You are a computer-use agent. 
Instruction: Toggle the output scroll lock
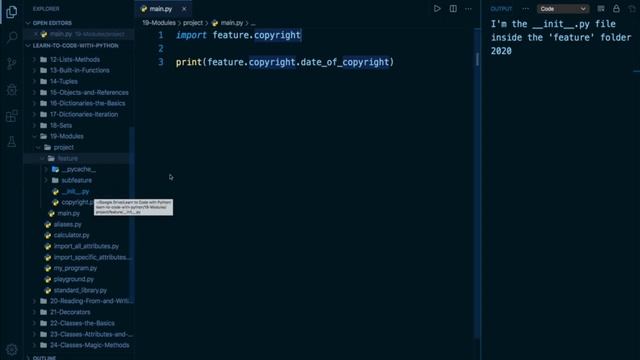[616, 9]
